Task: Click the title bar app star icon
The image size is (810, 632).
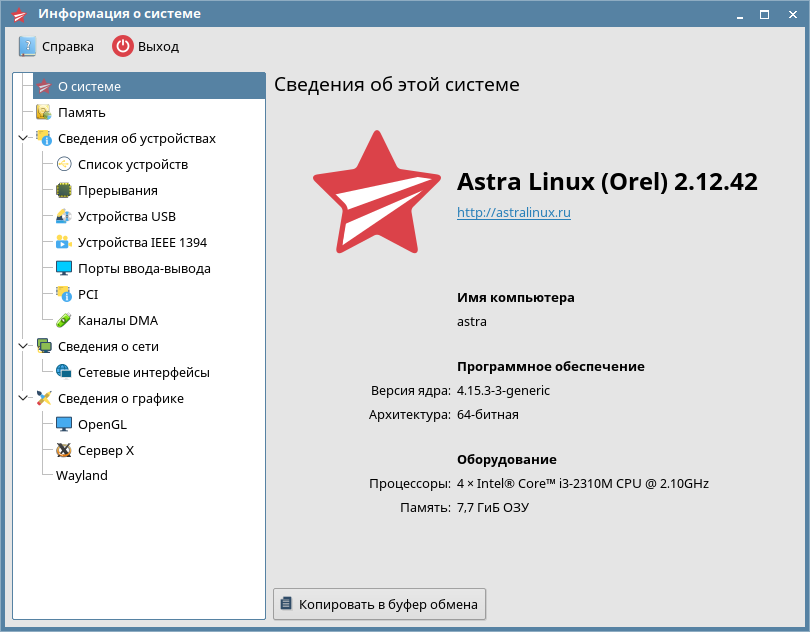Action: pos(20,14)
